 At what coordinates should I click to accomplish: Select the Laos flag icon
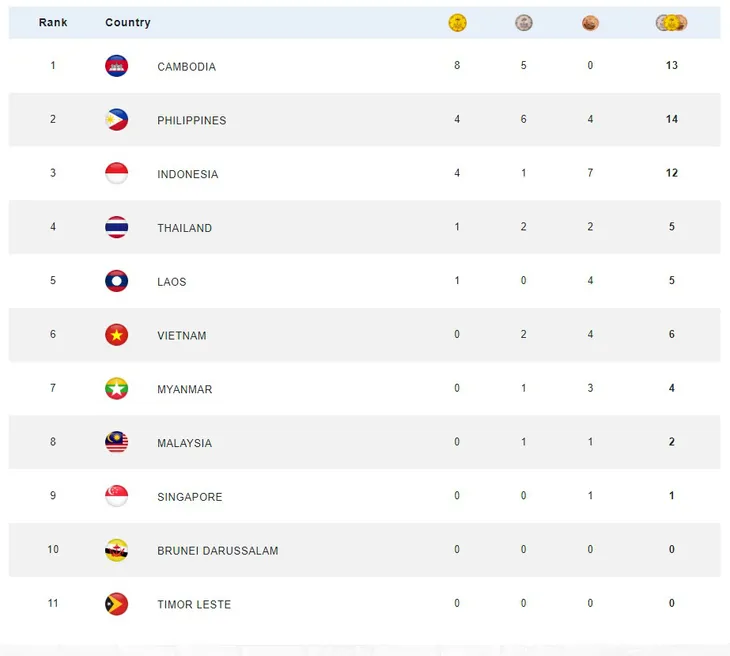click(116, 281)
